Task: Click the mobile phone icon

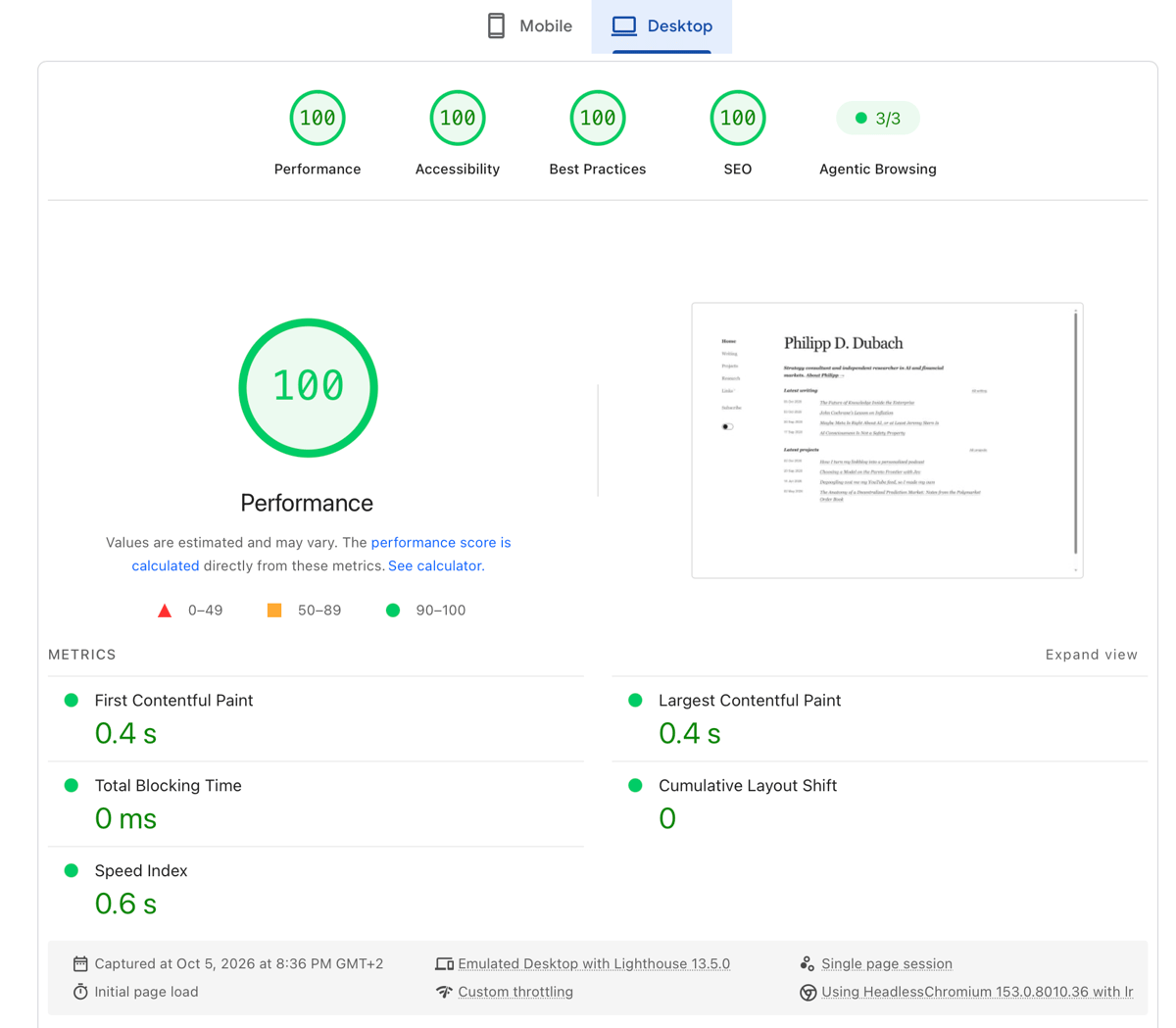Action: [x=497, y=26]
